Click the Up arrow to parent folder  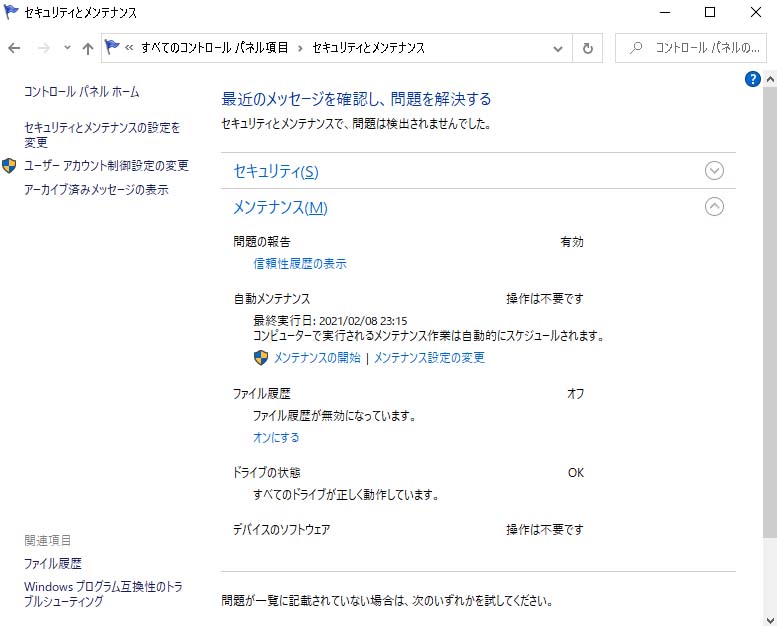[x=88, y=48]
